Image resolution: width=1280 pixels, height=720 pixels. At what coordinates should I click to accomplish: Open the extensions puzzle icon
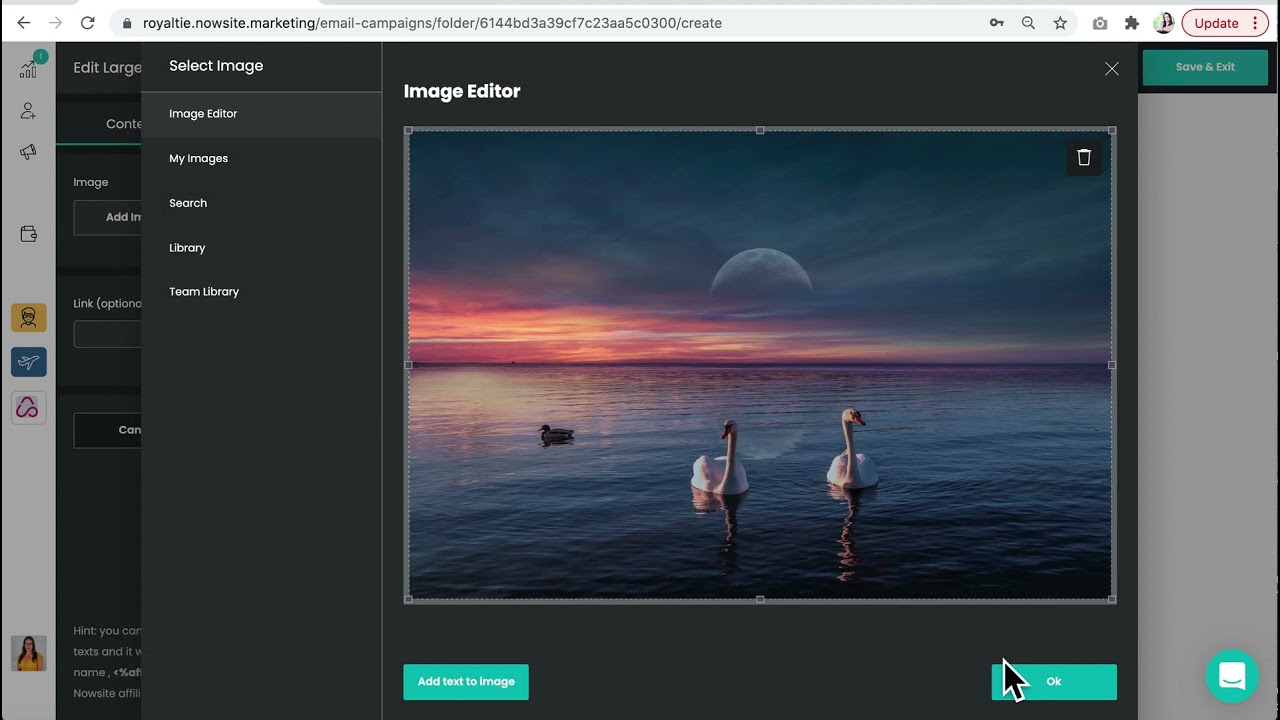1132,23
